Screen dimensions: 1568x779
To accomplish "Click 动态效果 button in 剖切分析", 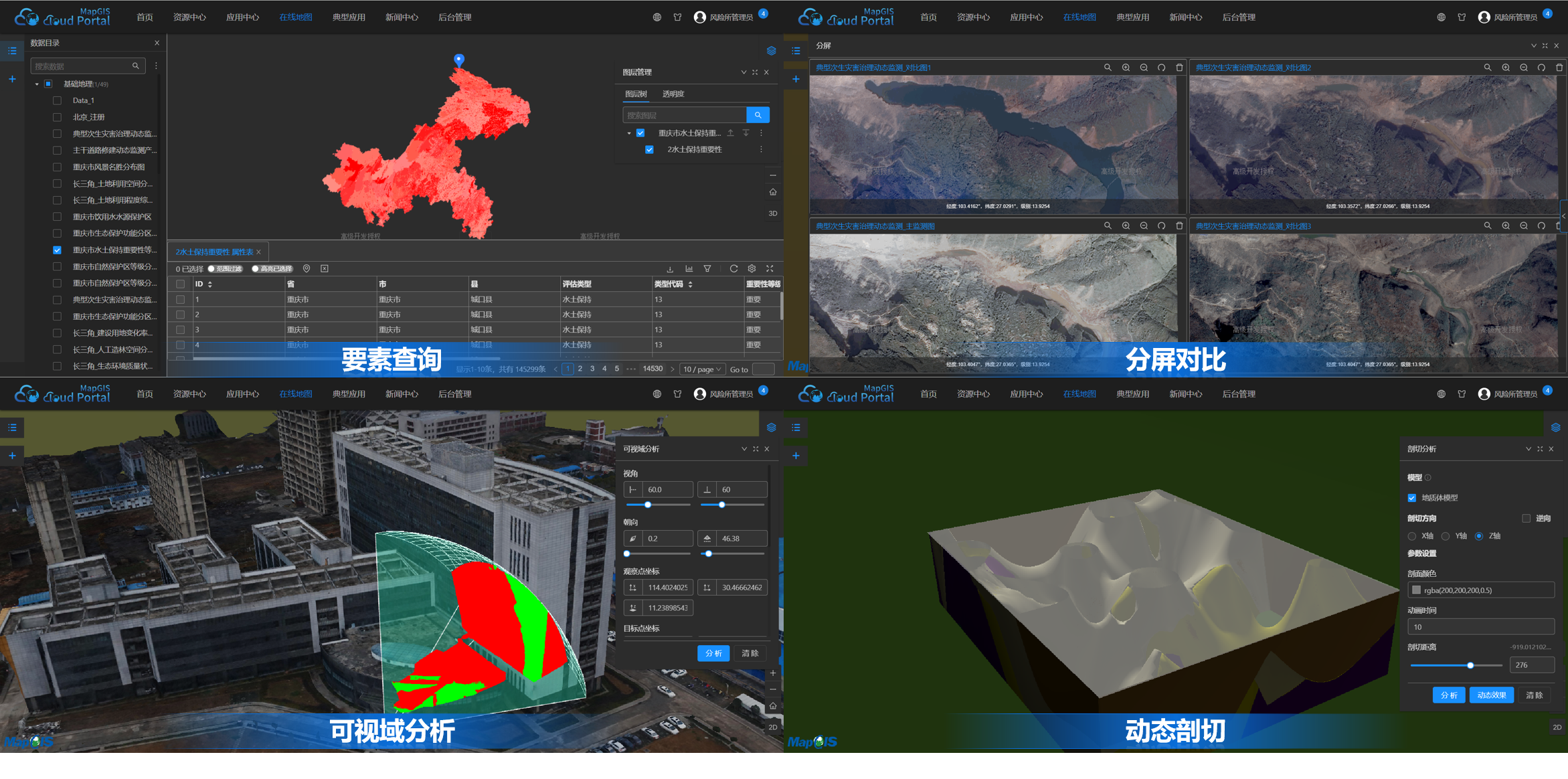I will (1492, 695).
